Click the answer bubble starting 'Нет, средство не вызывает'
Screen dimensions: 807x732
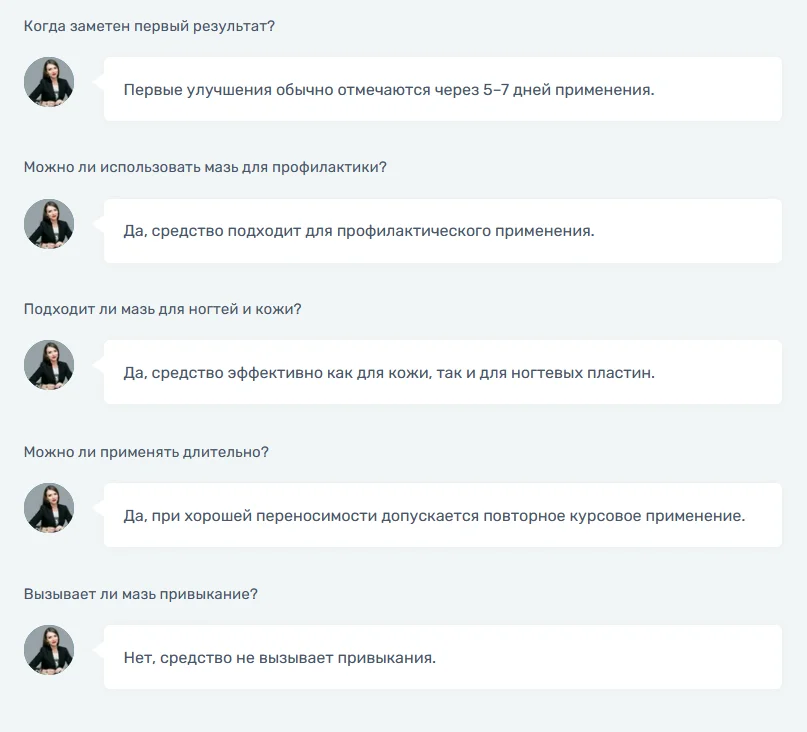coord(442,658)
